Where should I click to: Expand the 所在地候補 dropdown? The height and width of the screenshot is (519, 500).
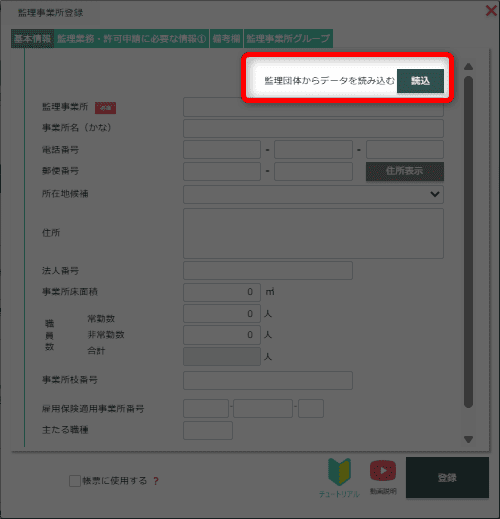pyautogui.click(x=313, y=194)
